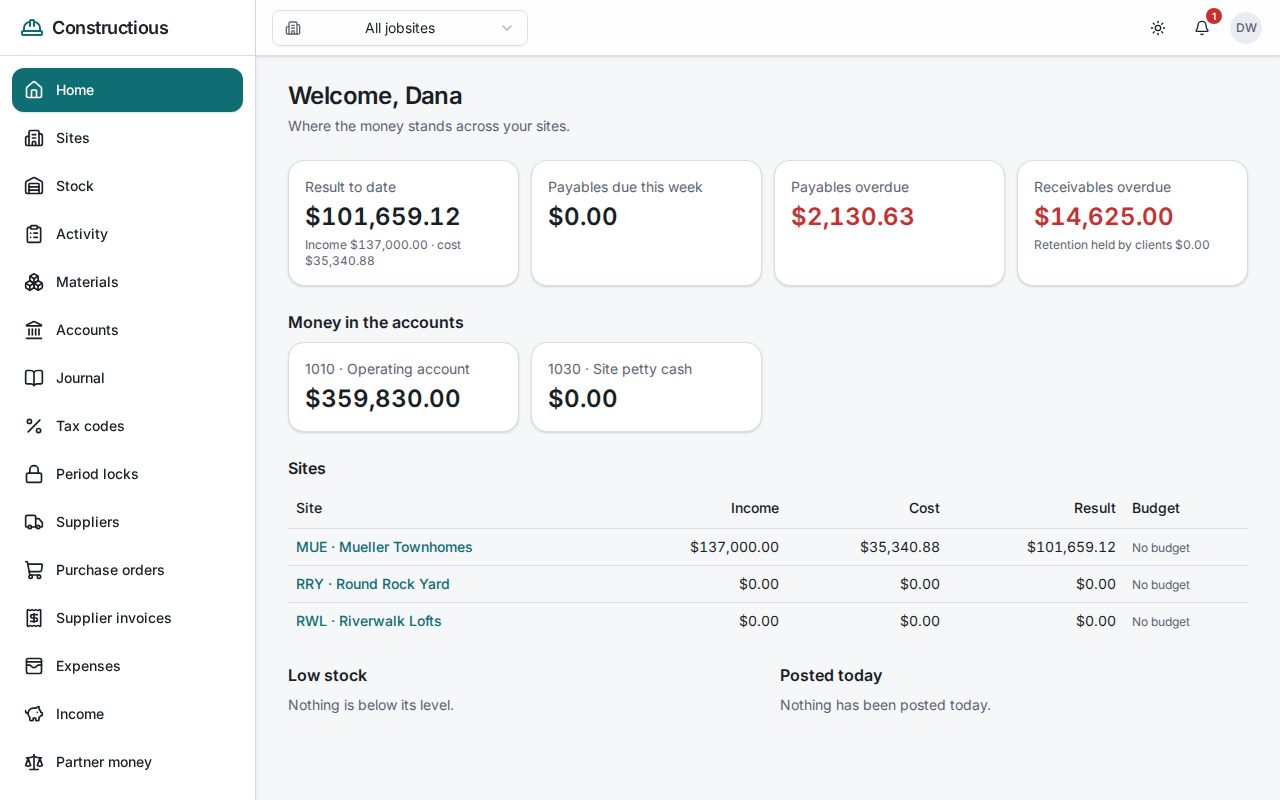The width and height of the screenshot is (1280, 800).
Task: Click the 1030 · Site petty cash card
Action: (x=646, y=387)
